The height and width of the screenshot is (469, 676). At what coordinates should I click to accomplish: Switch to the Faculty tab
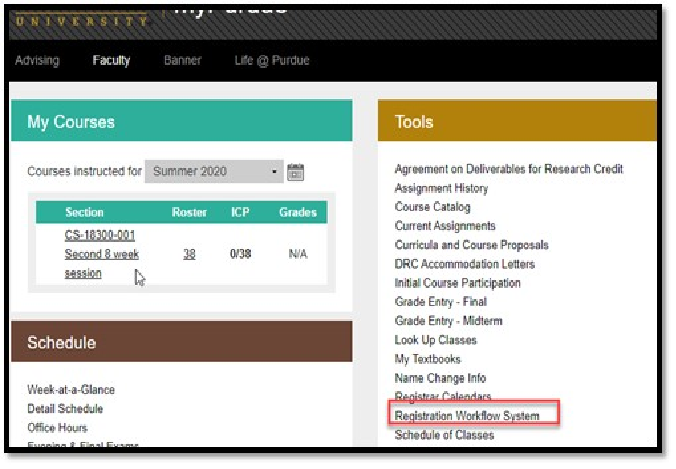(111, 61)
